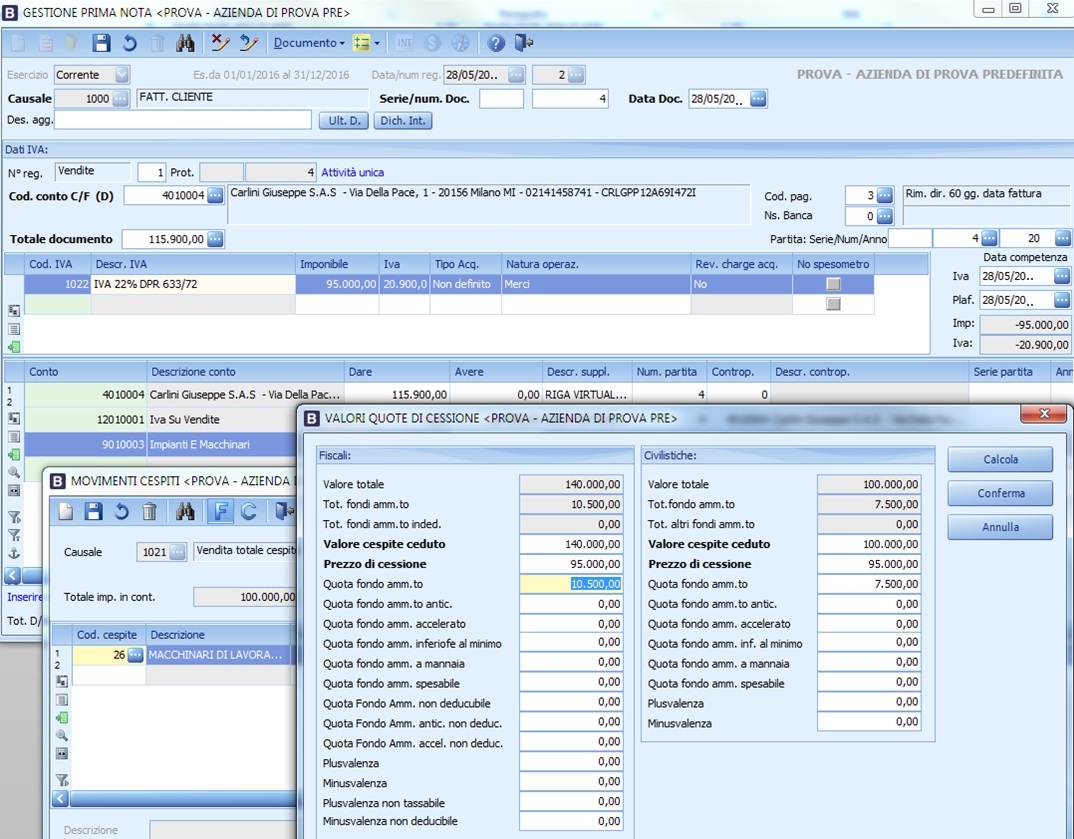
Task: Toggle the C (civilistic) button in Movimenti Cespiti
Action: [248, 512]
